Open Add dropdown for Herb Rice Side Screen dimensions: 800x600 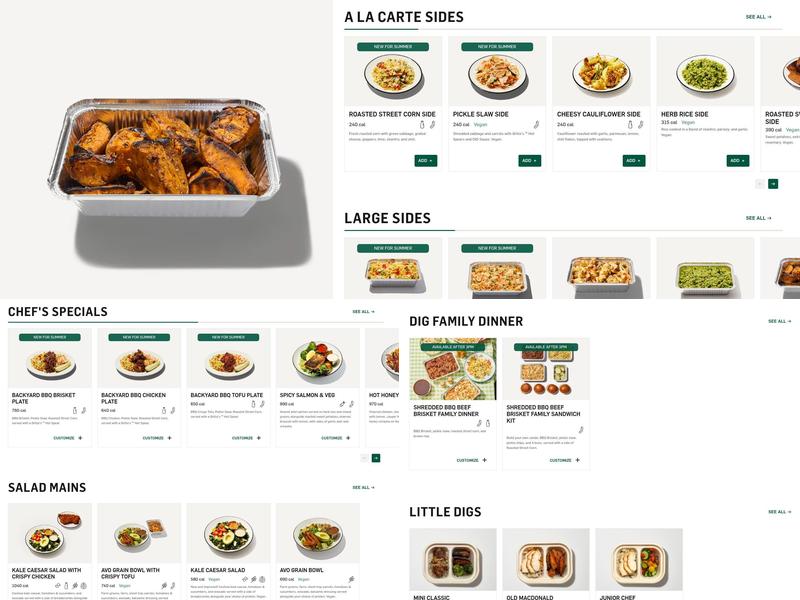coord(738,161)
